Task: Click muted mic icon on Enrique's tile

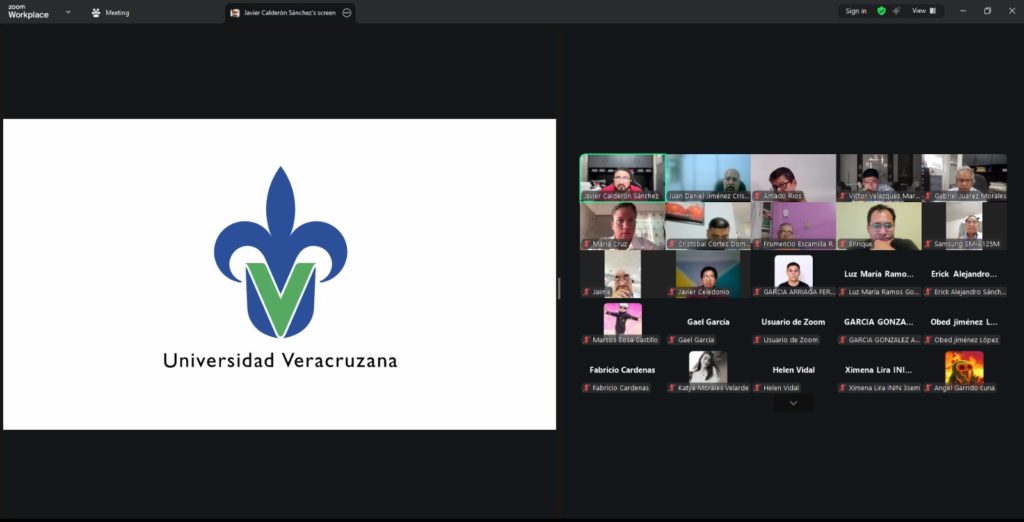Action: pyautogui.click(x=843, y=244)
